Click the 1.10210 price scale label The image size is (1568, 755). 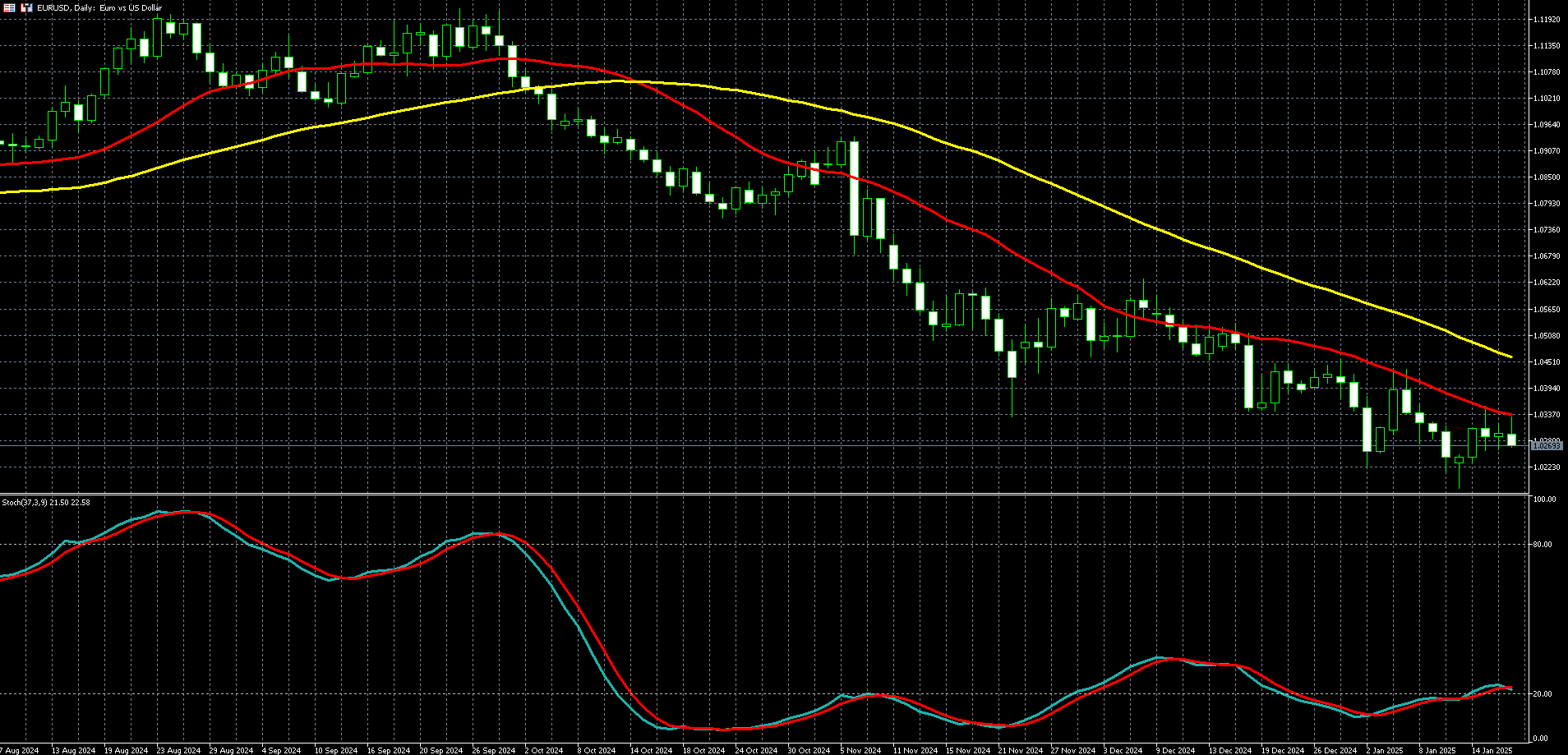[1547, 98]
